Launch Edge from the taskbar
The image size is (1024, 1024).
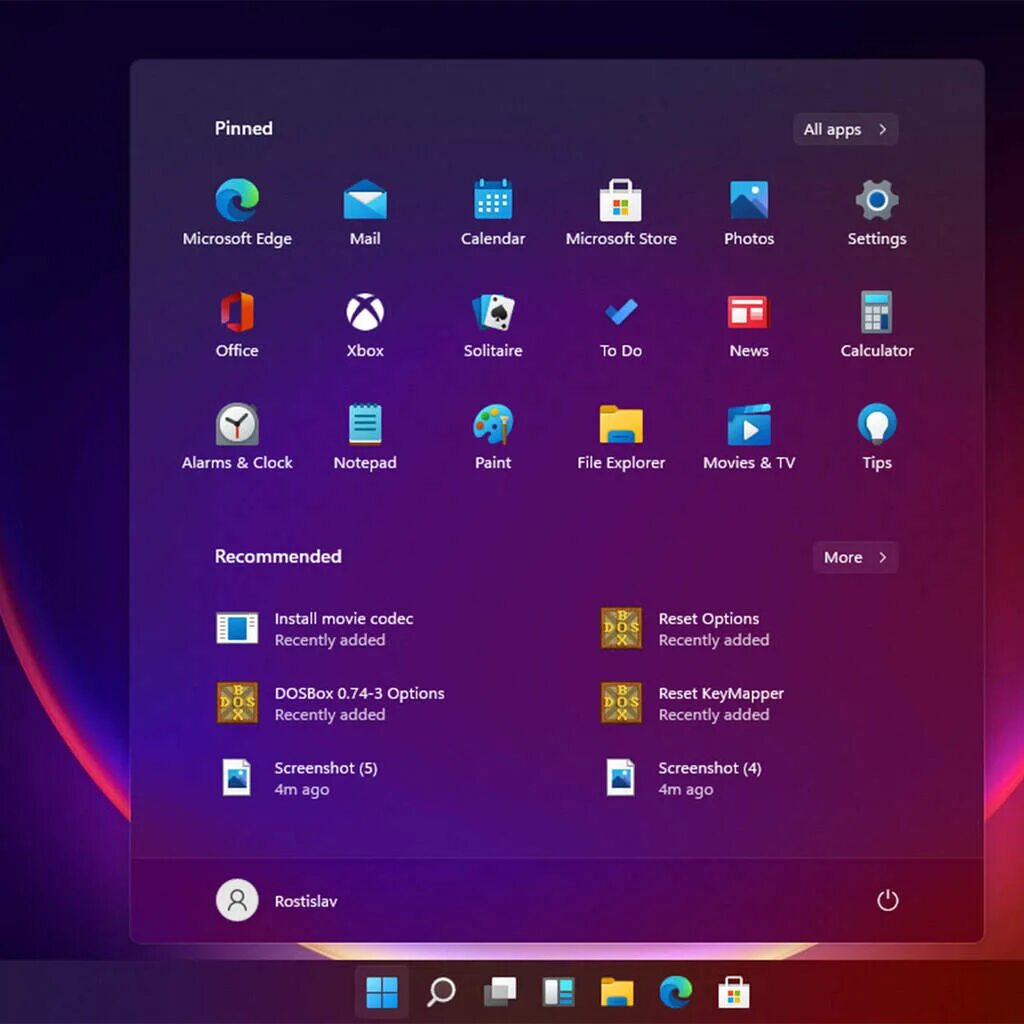pyautogui.click(x=675, y=992)
